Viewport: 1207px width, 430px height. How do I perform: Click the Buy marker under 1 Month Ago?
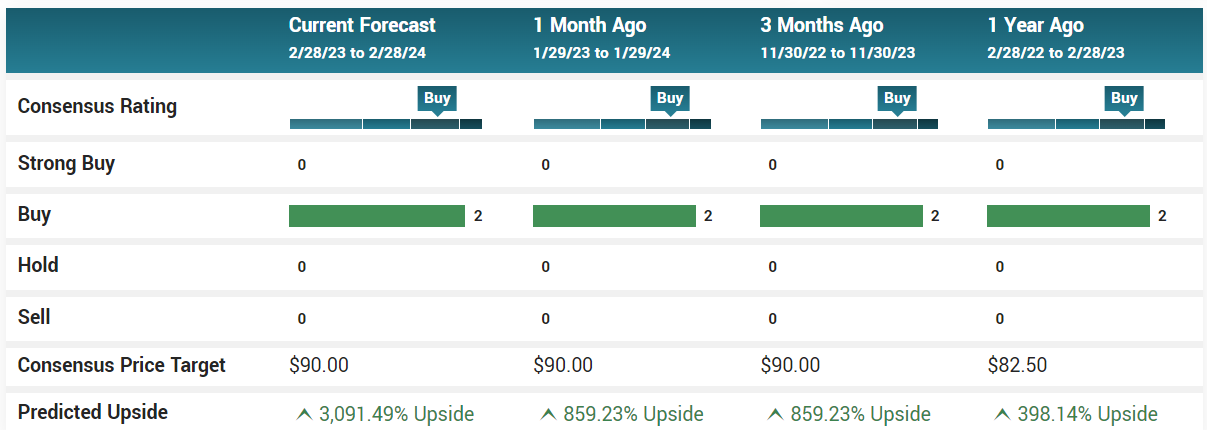(670, 99)
